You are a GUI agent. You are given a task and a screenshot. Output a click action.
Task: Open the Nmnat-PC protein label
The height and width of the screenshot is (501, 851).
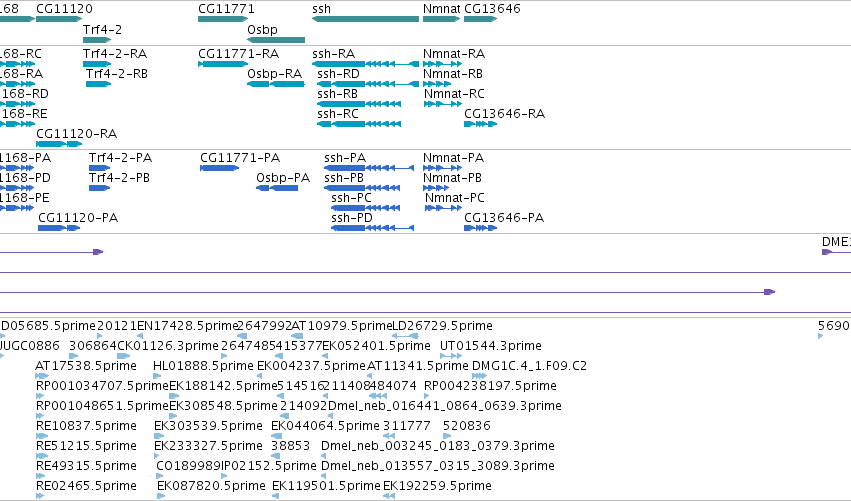point(455,198)
